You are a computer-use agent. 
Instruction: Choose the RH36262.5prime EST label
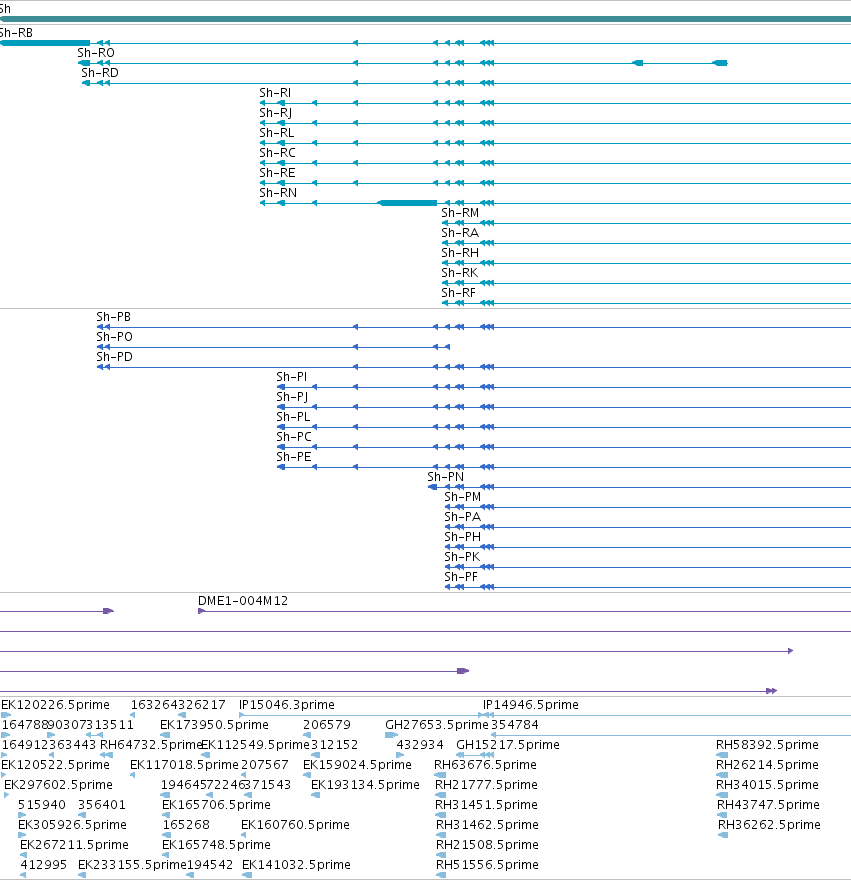coord(770,825)
